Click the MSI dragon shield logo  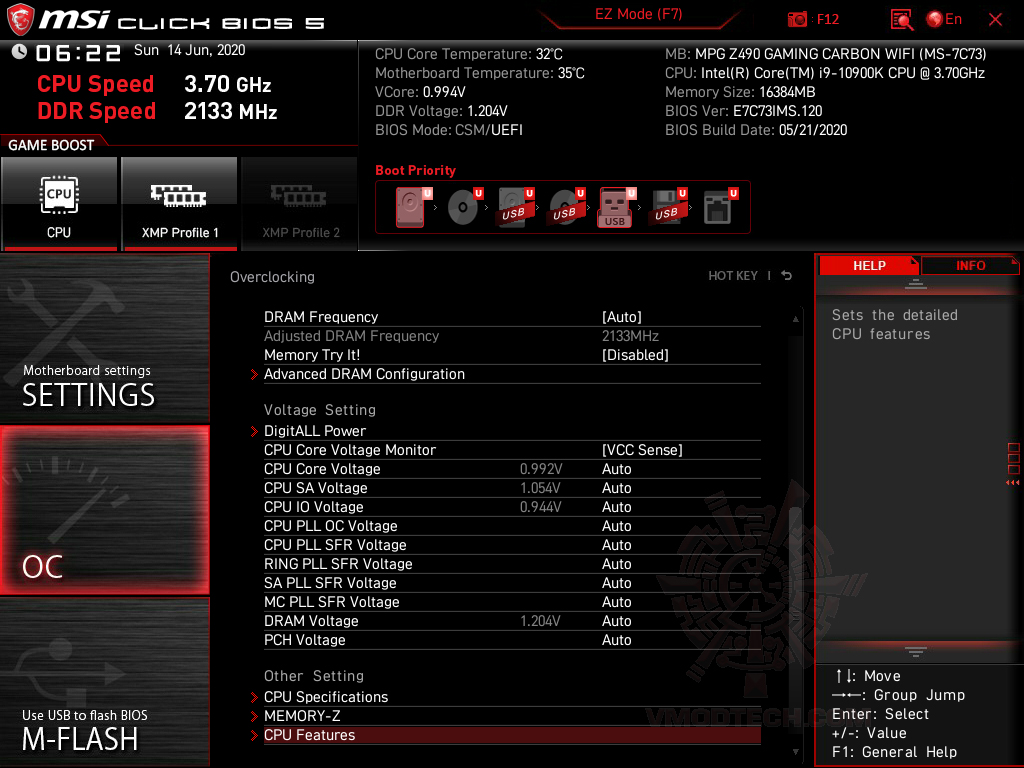pos(20,20)
